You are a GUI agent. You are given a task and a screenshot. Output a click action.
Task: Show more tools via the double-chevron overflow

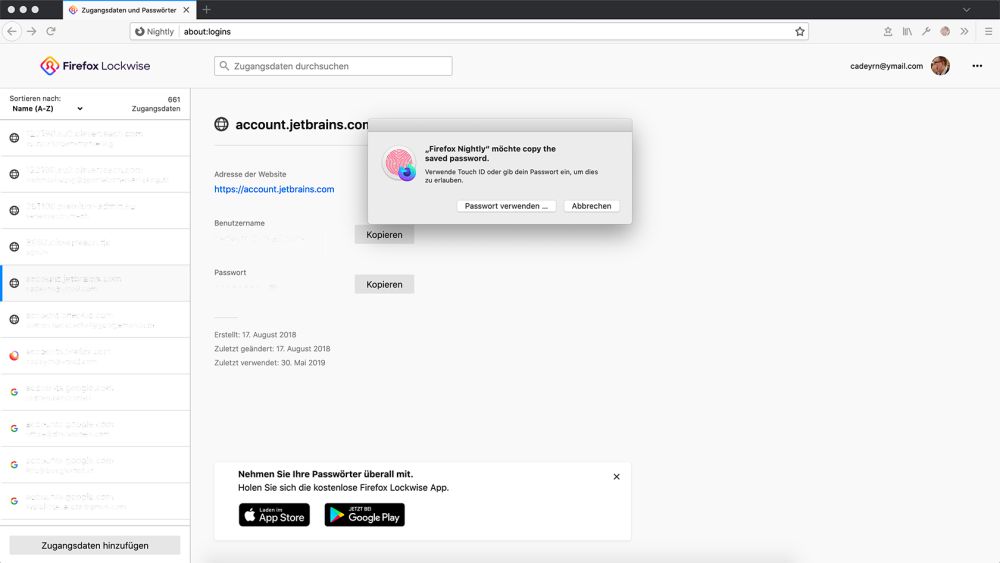[x=964, y=31]
